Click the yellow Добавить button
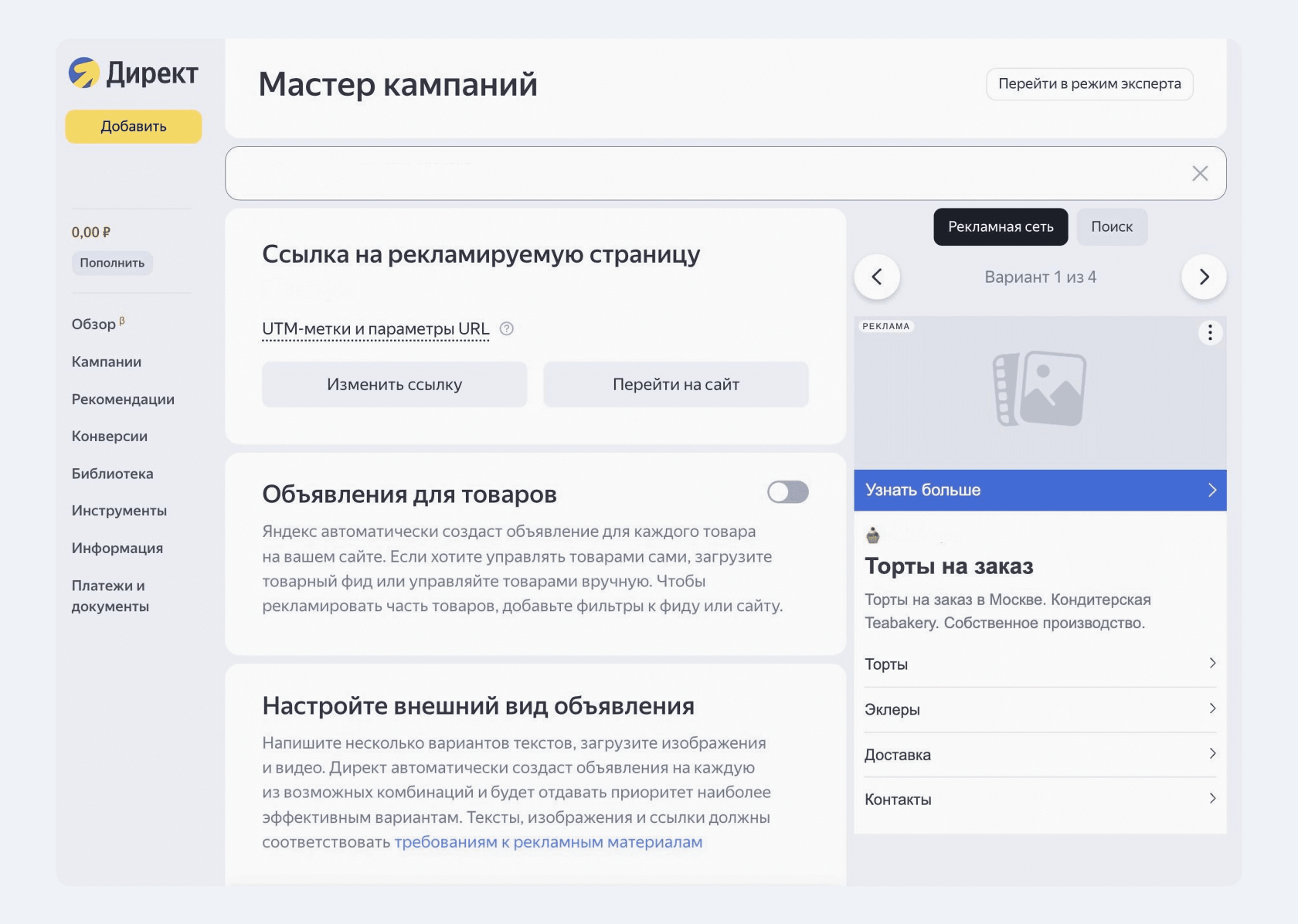Screen dimensions: 1298x924 pos(134,126)
